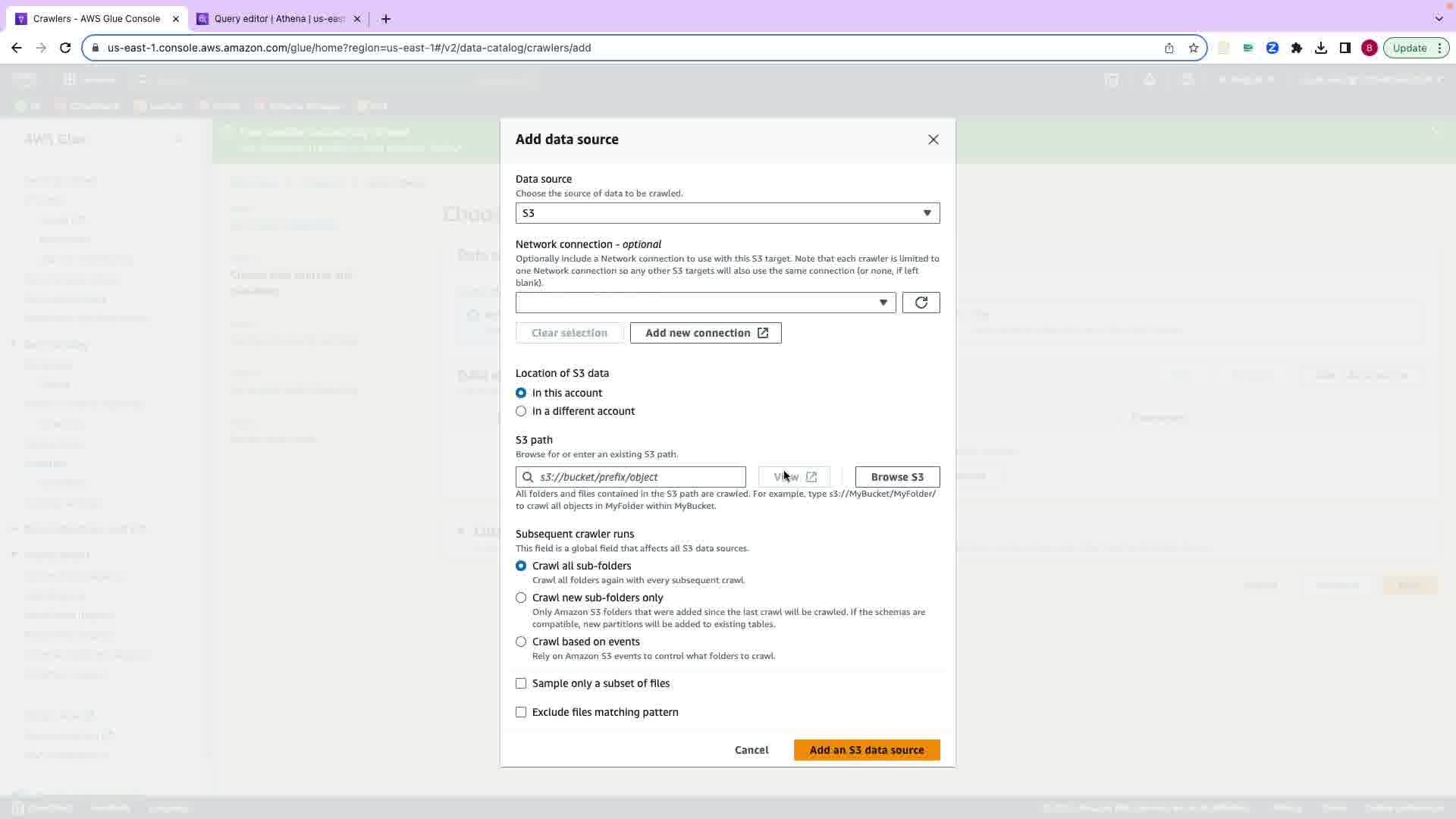Select In a different account radio
The width and height of the screenshot is (1456, 819).
(521, 411)
